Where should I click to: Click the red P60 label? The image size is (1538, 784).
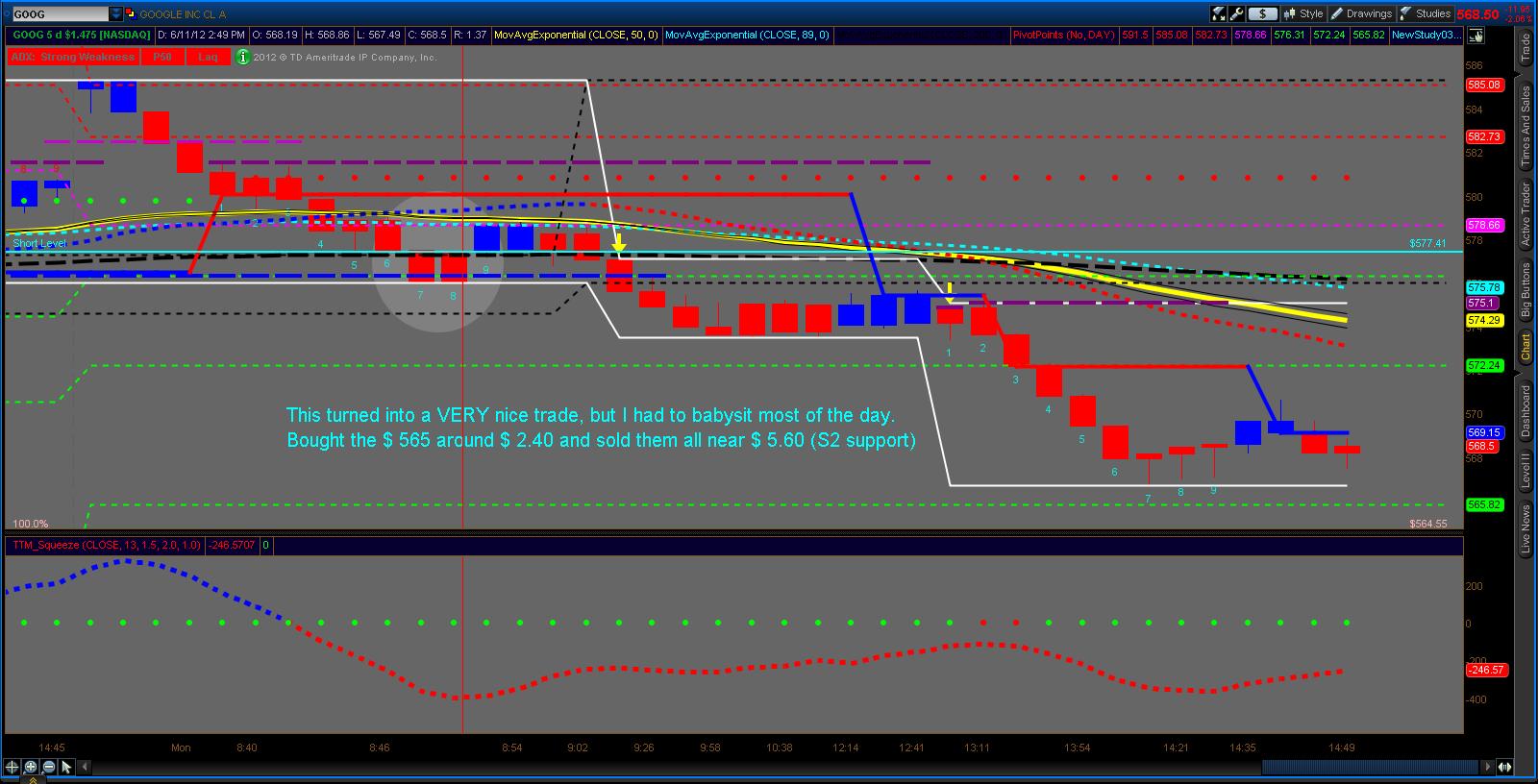click(162, 57)
